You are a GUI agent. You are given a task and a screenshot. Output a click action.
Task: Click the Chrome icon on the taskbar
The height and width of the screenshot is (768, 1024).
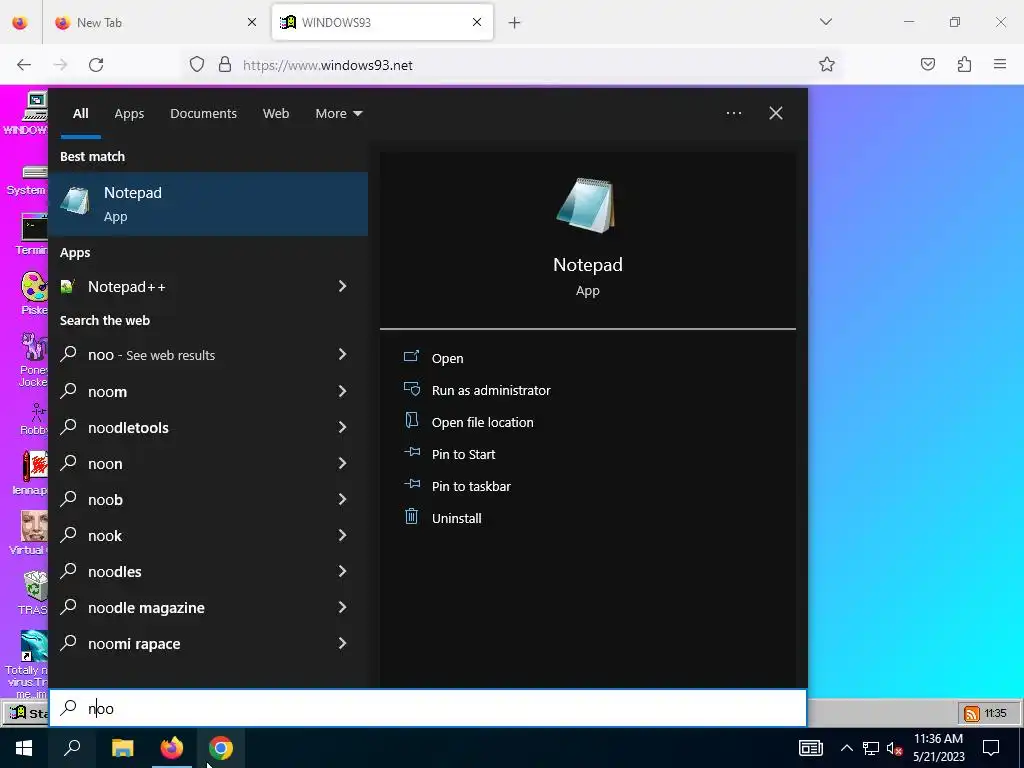click(221, 748)
